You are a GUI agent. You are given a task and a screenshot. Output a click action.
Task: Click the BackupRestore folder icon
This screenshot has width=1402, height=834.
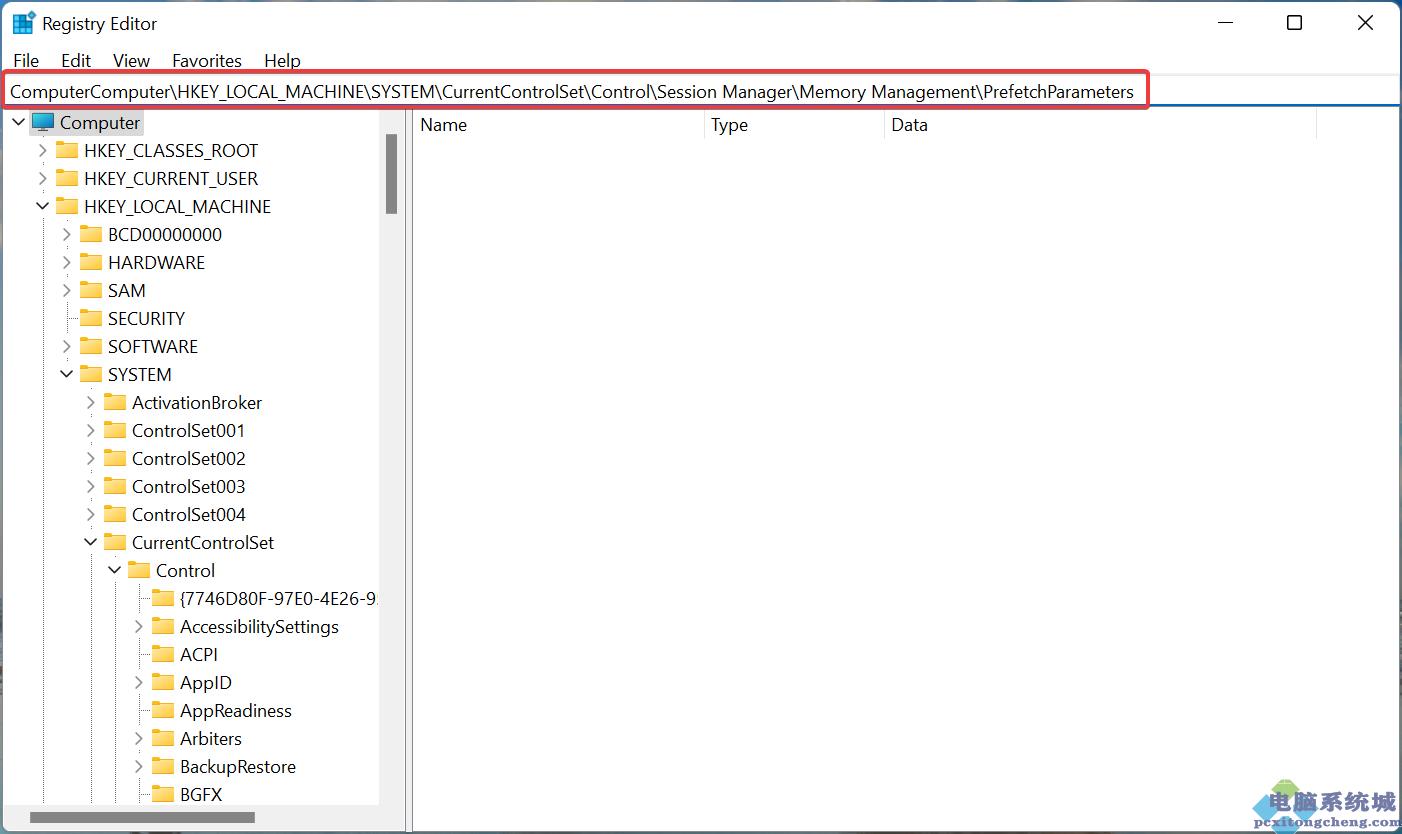coord(163,766)
